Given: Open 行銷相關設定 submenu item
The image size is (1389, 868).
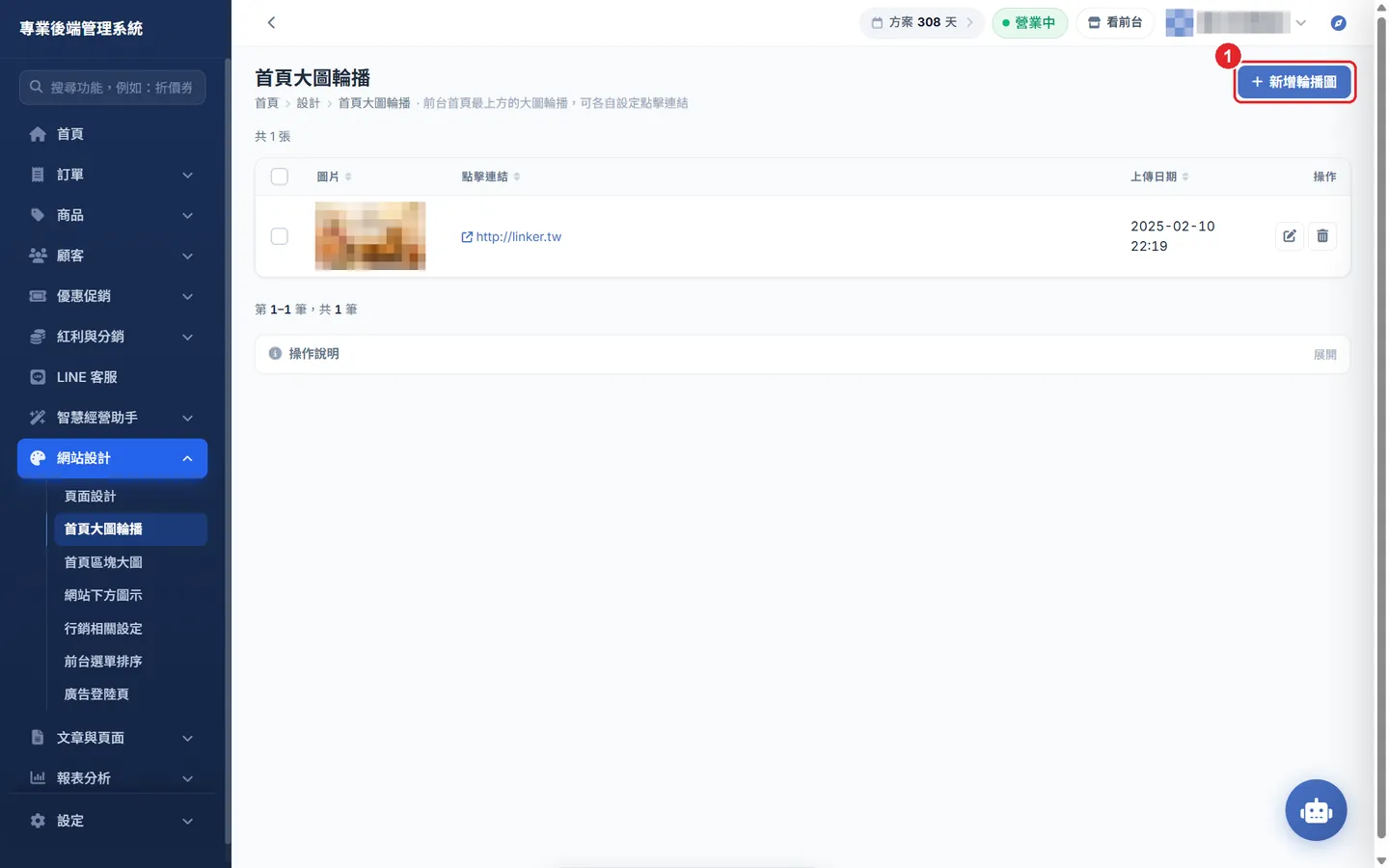Looking at the screenshot, I should (x=131, y=628).
